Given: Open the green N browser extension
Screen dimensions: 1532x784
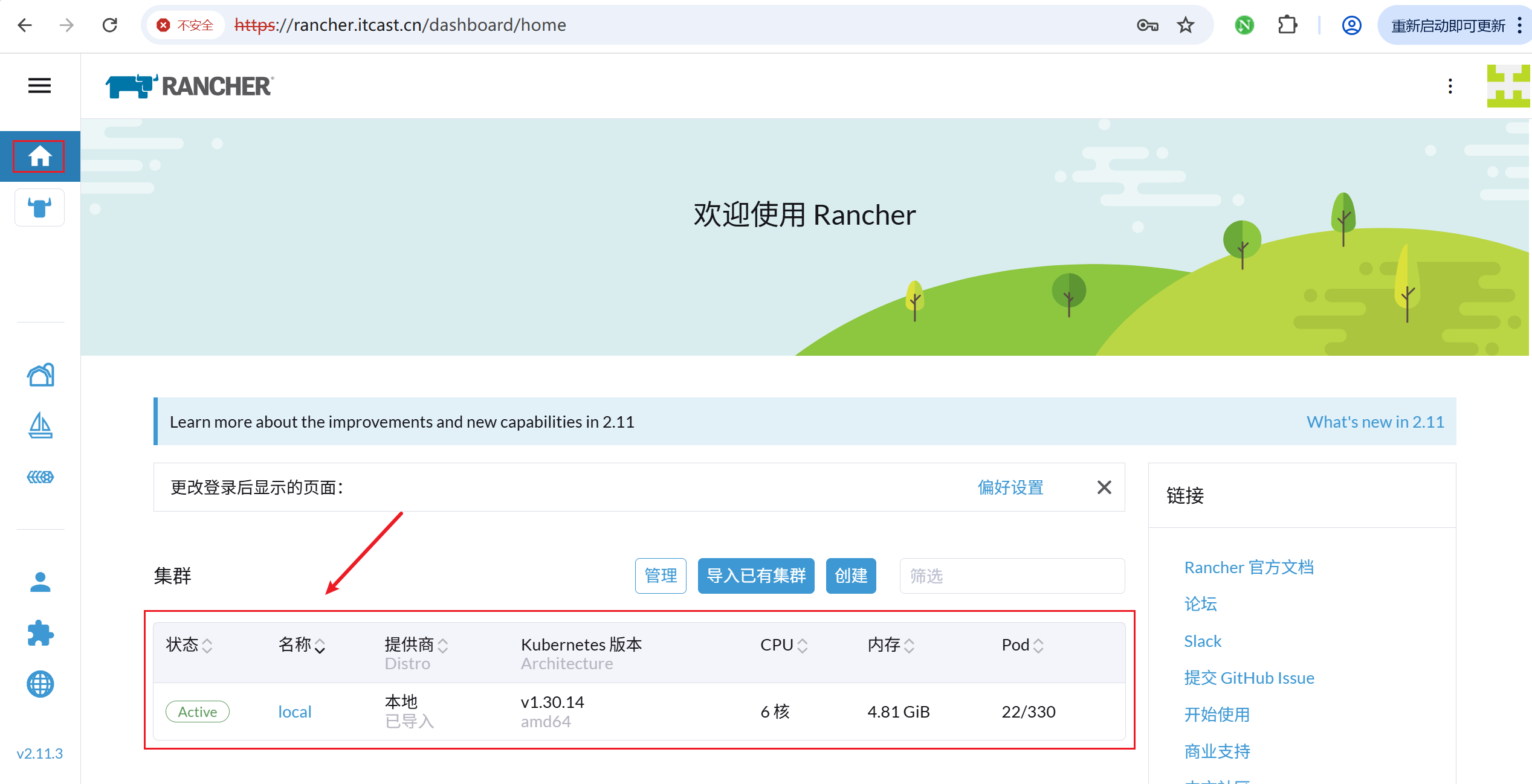Looking at the screenshot, I should 1244,25.
